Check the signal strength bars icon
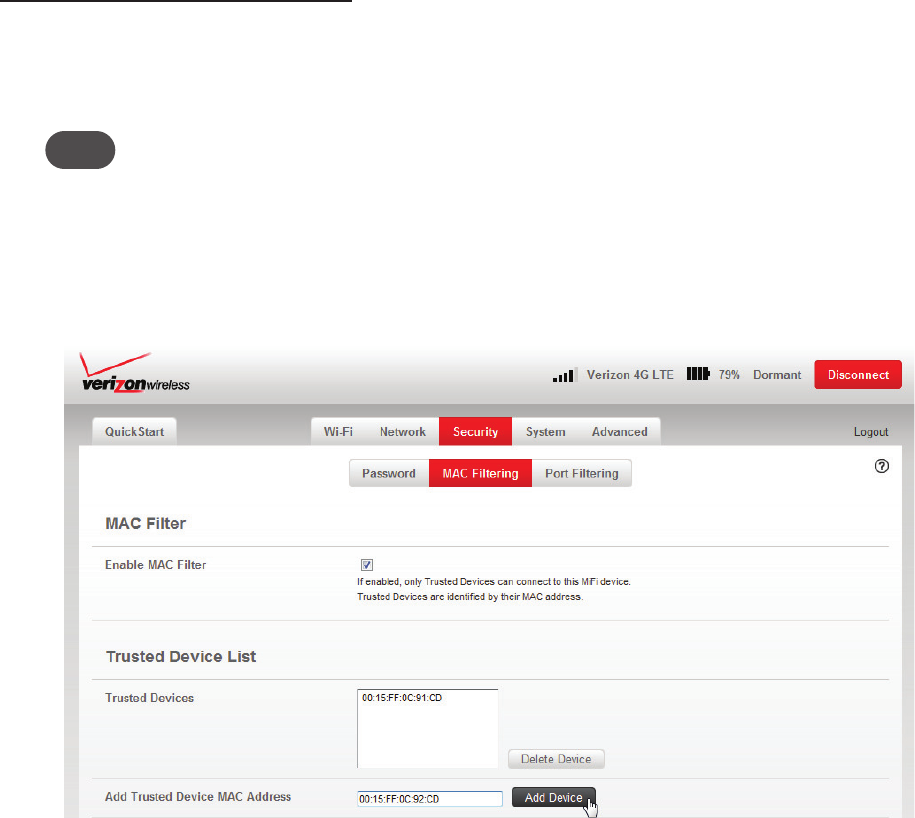Viewport: 915px width, 818px height. pos(565,375)
